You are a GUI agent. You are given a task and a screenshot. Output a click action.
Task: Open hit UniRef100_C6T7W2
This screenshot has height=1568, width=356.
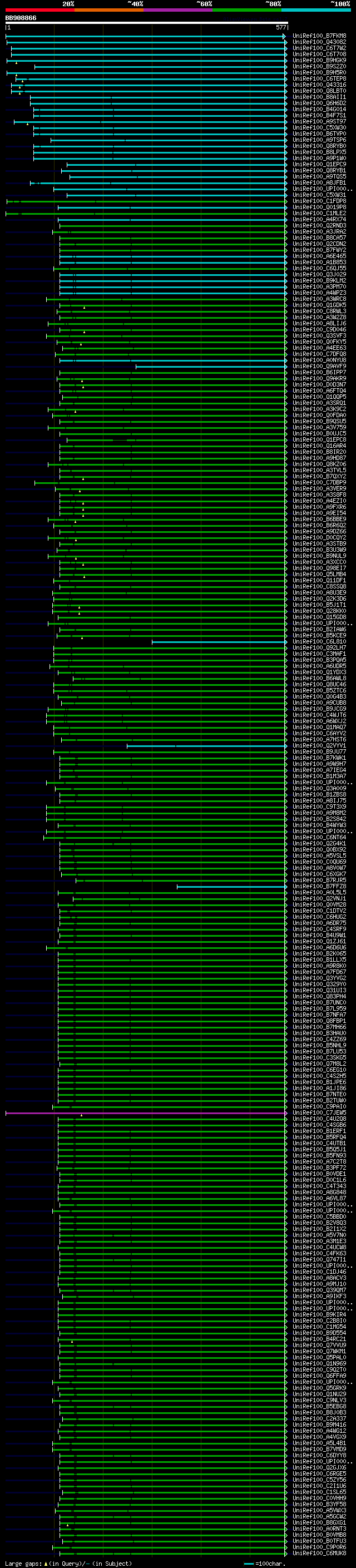click(319, 48)
